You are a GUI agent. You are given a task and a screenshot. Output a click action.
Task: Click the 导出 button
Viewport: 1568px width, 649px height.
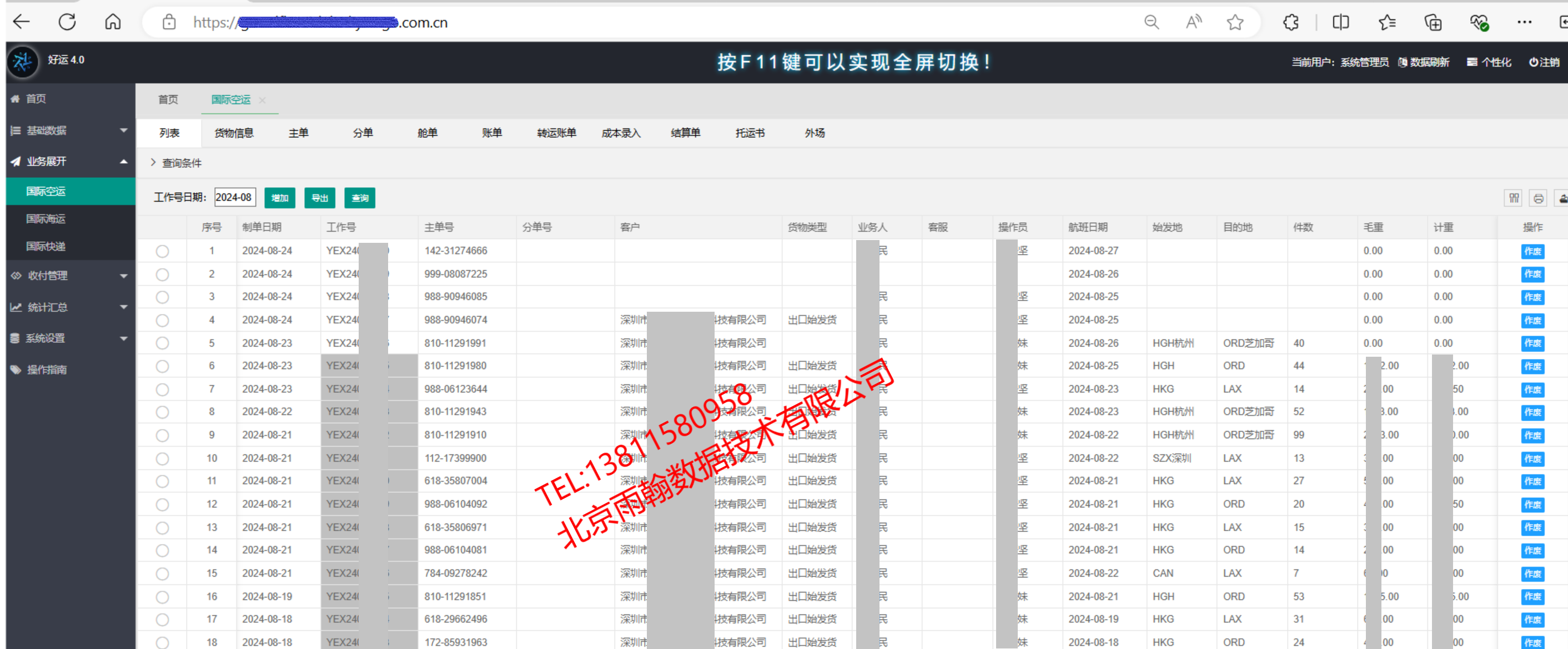(320, 198)
